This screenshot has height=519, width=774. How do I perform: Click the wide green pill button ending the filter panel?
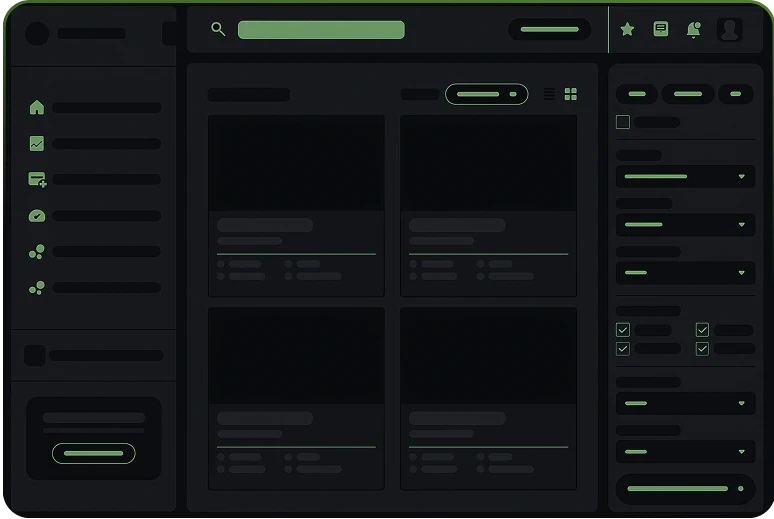[x=685, y=489]
